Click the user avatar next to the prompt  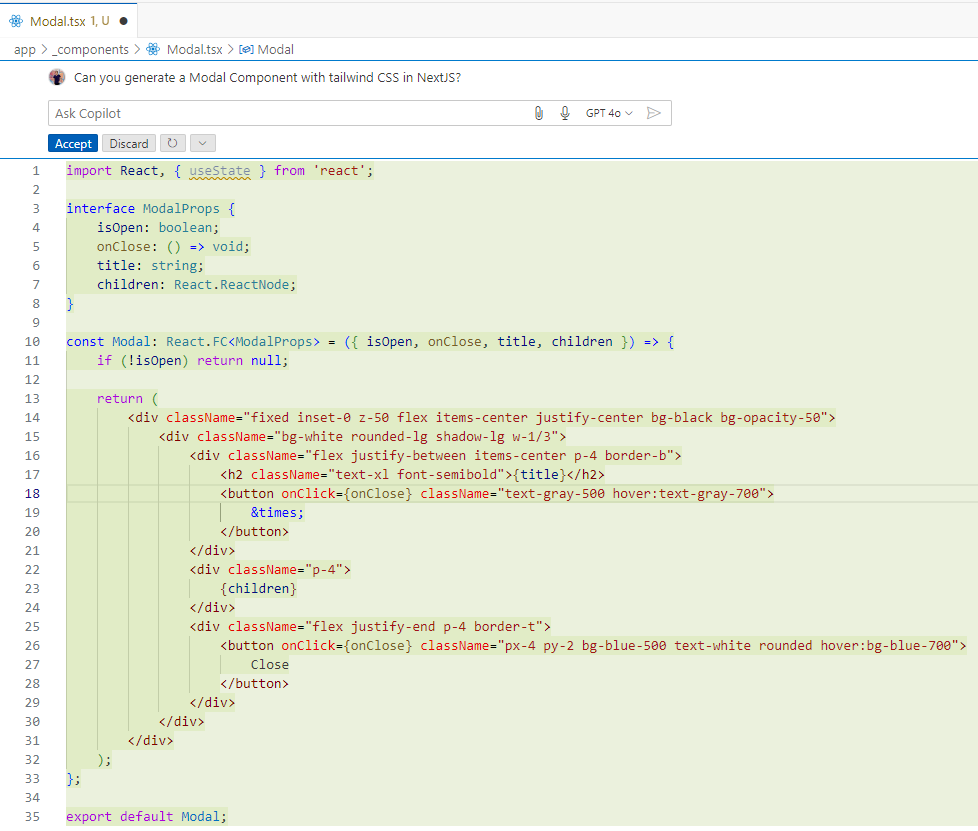tap(57, 78)
